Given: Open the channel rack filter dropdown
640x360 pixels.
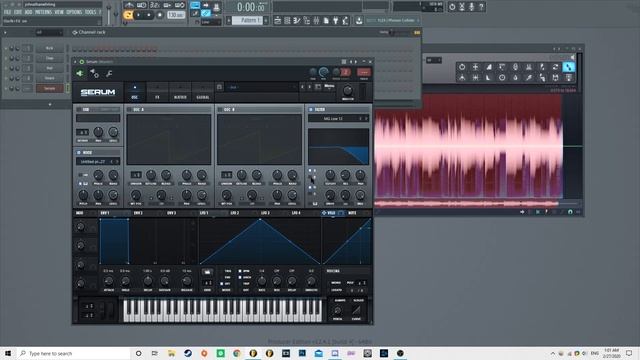Looking at the screenshot, I should pos(48,32).
